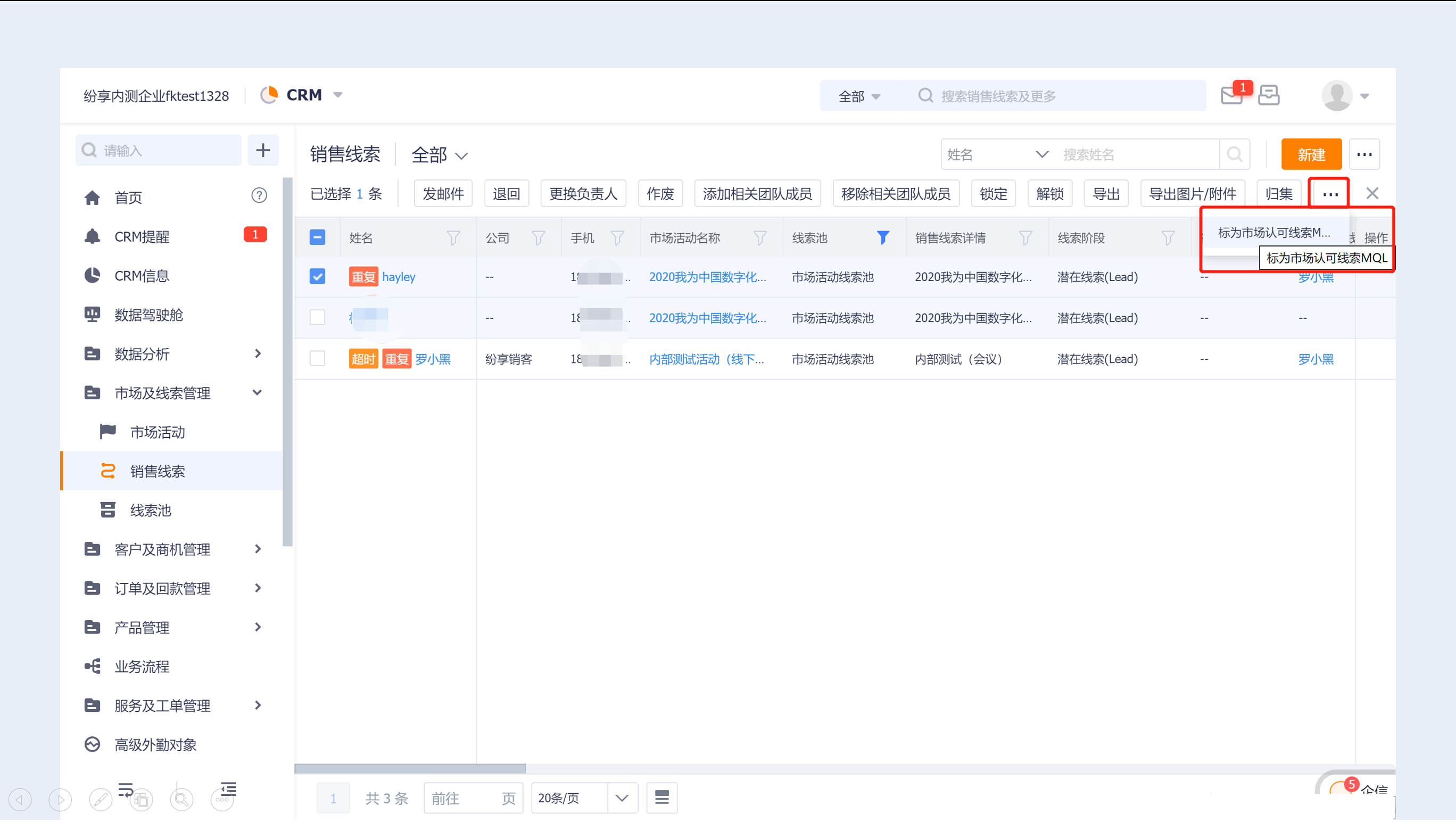The image size is (1456, 822).
Task: Click the 搜索姓名 input field
Action: [x=1137, y=154]
